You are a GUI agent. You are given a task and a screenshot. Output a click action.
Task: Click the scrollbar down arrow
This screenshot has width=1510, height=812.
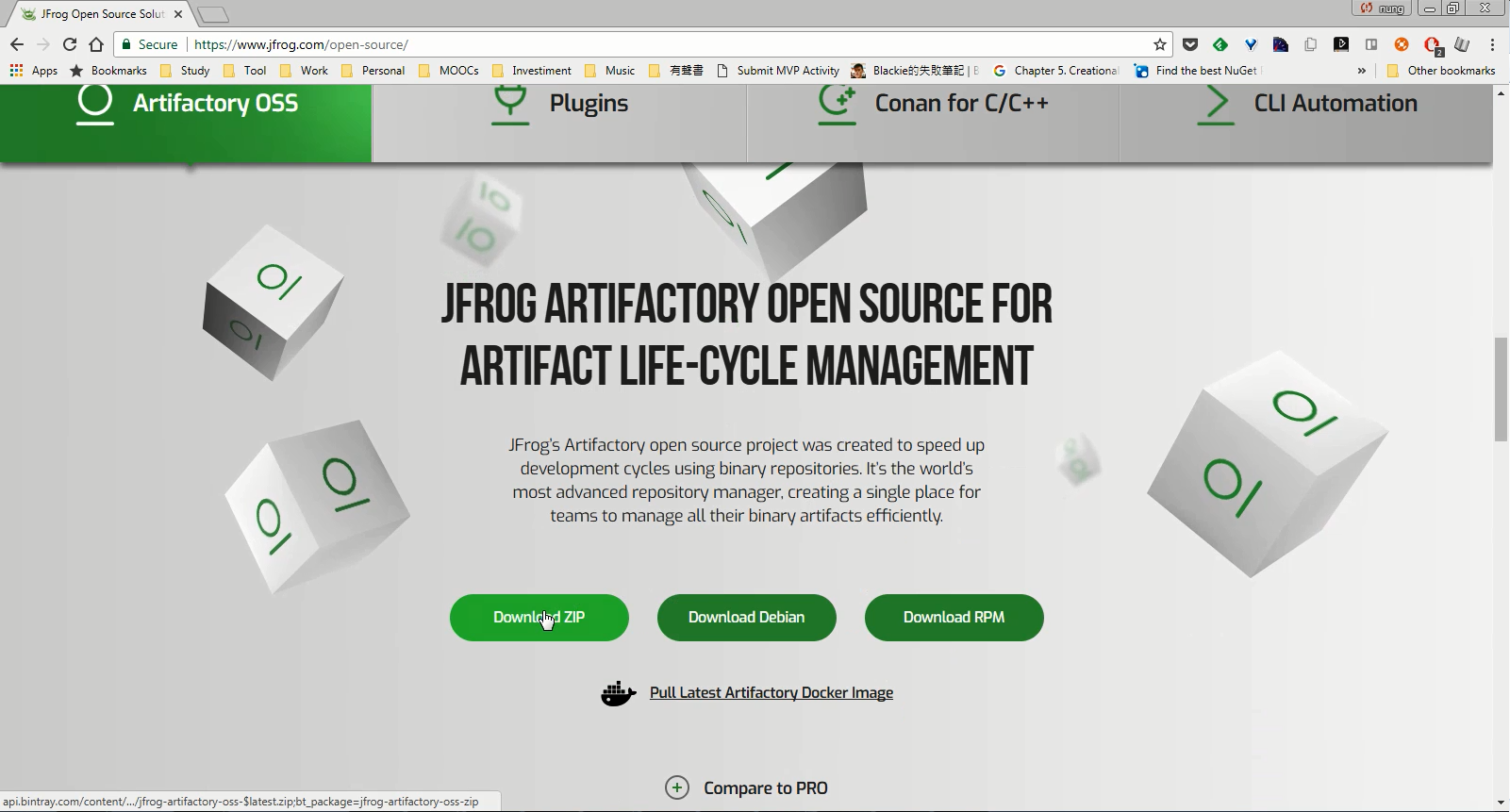(1502, 804)
